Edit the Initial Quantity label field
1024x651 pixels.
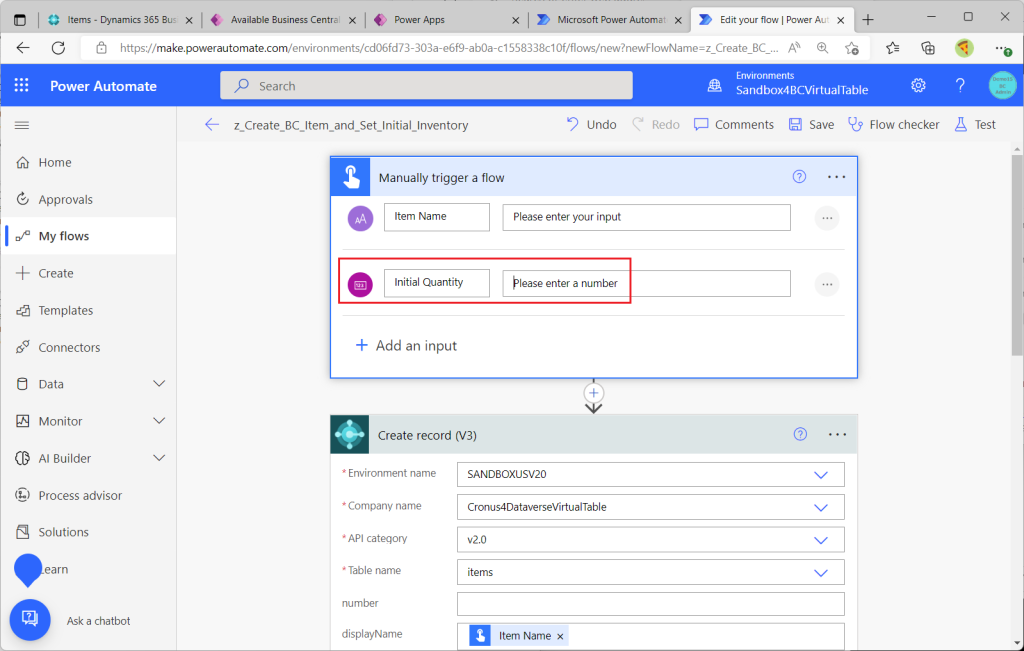[436, 283]
